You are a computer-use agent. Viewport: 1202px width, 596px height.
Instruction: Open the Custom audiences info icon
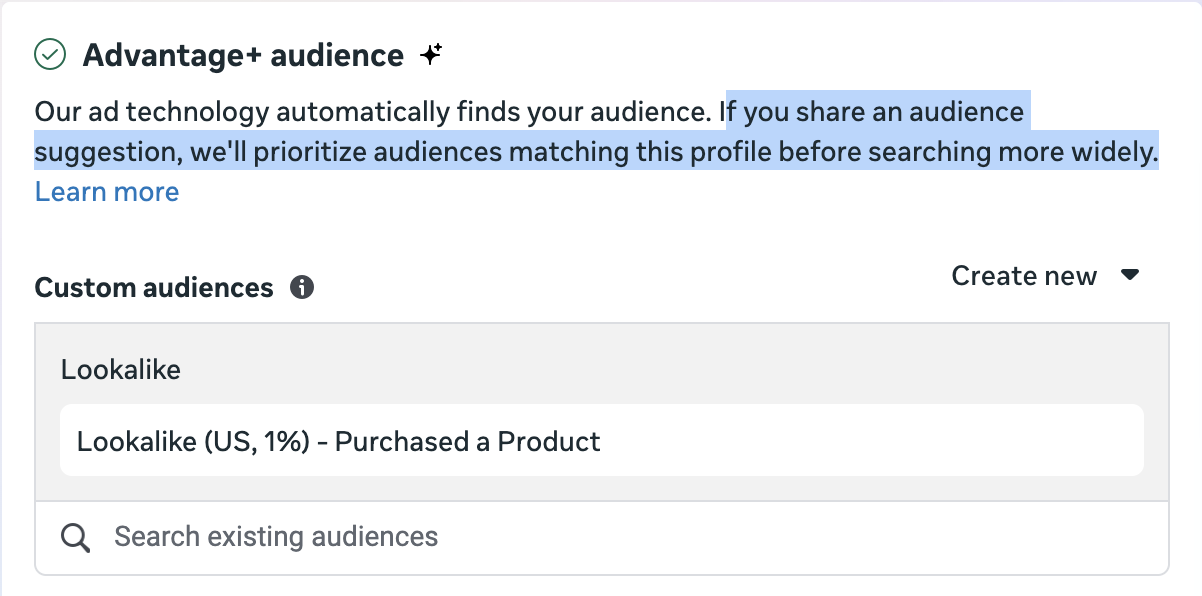point(301,288)
